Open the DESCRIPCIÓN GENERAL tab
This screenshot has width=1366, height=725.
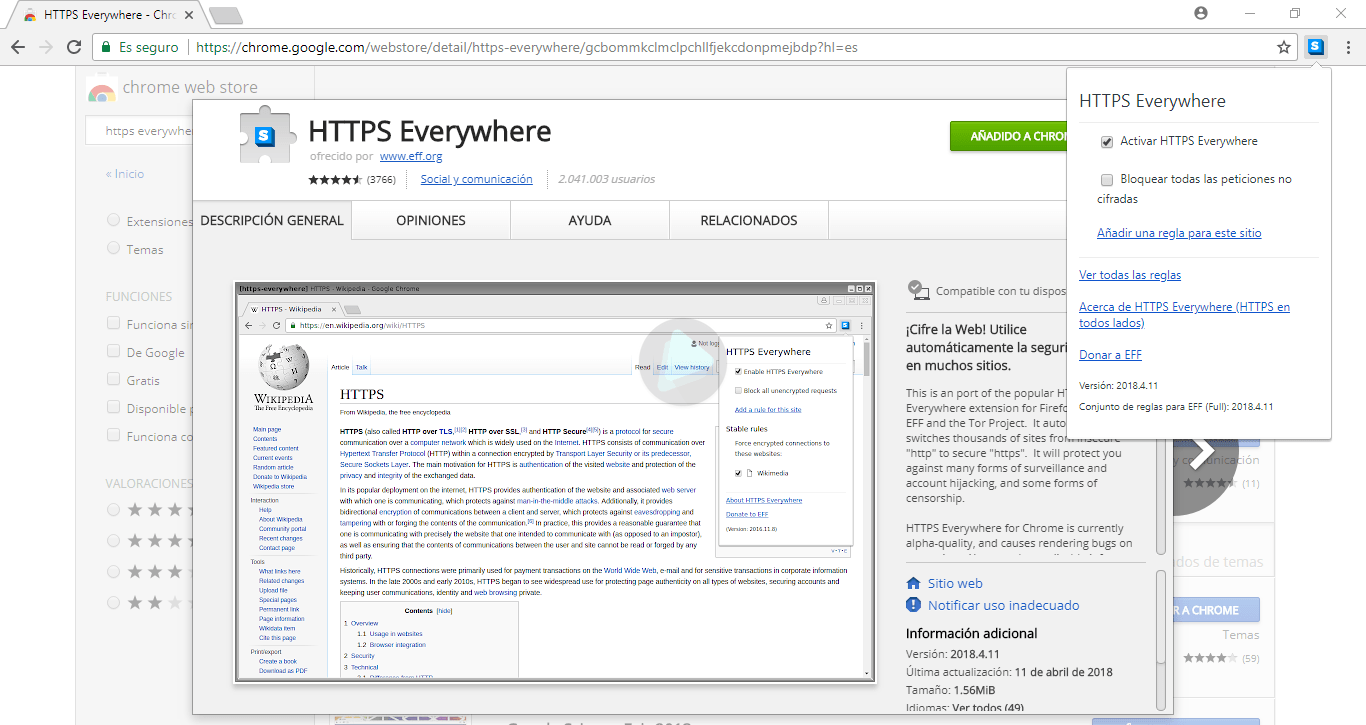(272, 220)
